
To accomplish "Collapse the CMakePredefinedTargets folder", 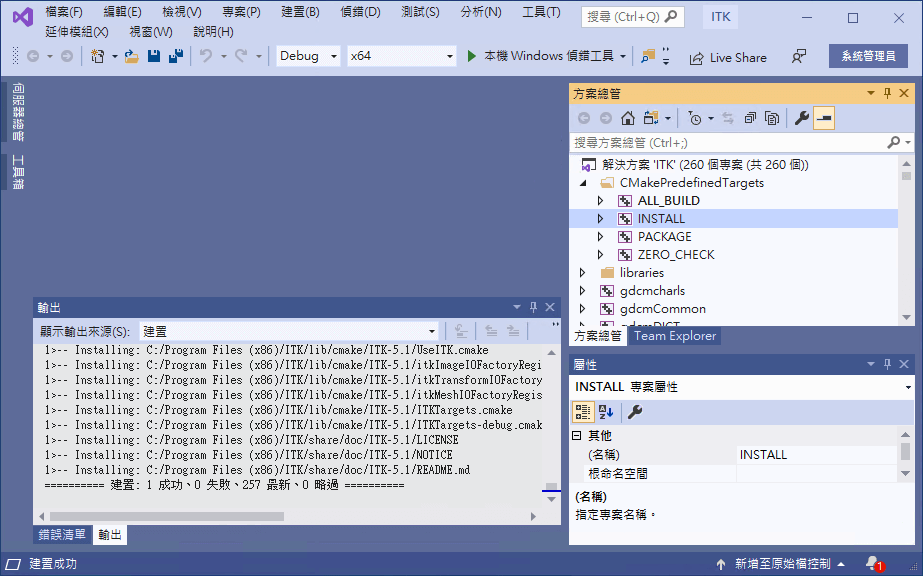I will click(583, 183).
